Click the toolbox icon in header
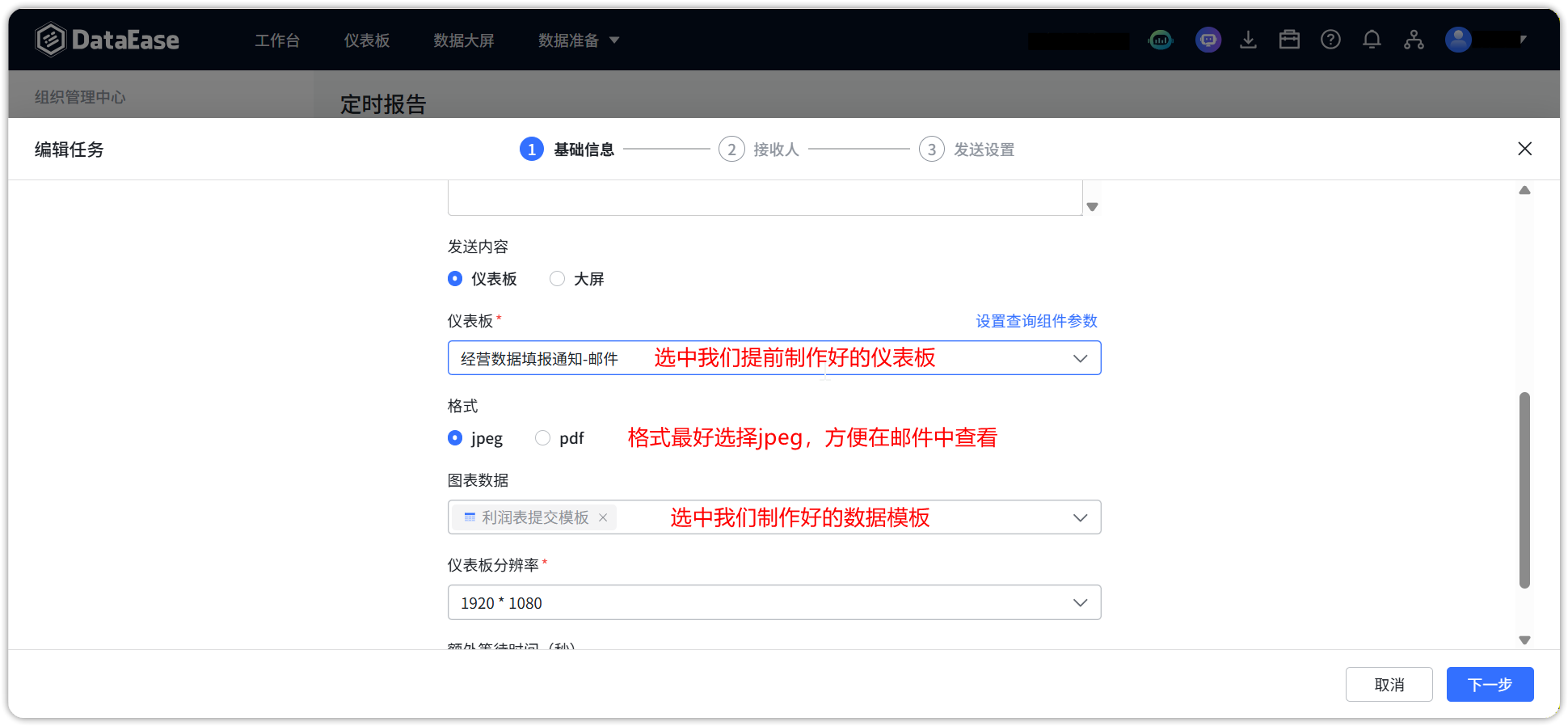Viewport: 1568px width, 726px height. [x=1289, y=40]
